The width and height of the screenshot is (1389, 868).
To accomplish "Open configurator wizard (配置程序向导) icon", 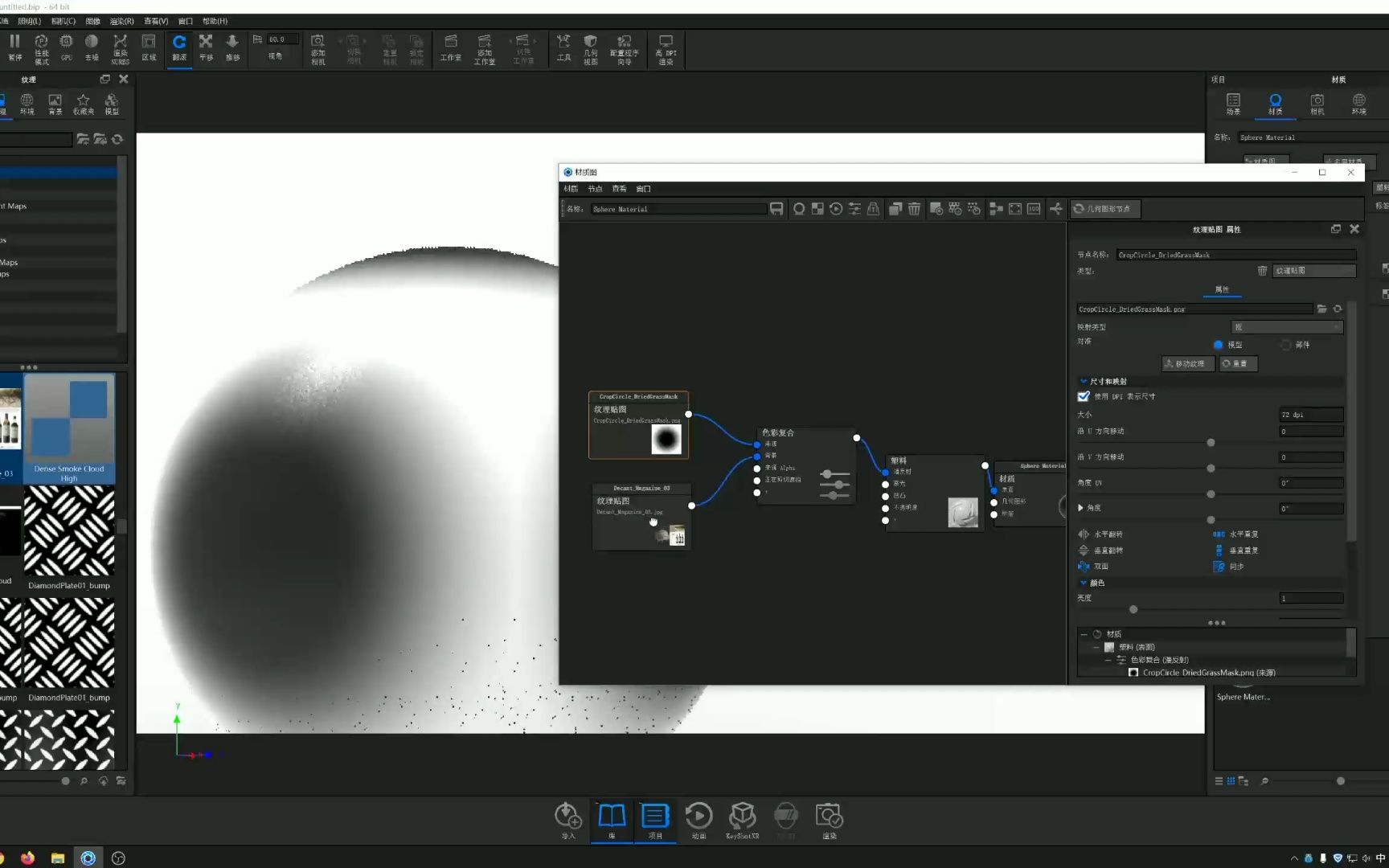I will 624,48.
